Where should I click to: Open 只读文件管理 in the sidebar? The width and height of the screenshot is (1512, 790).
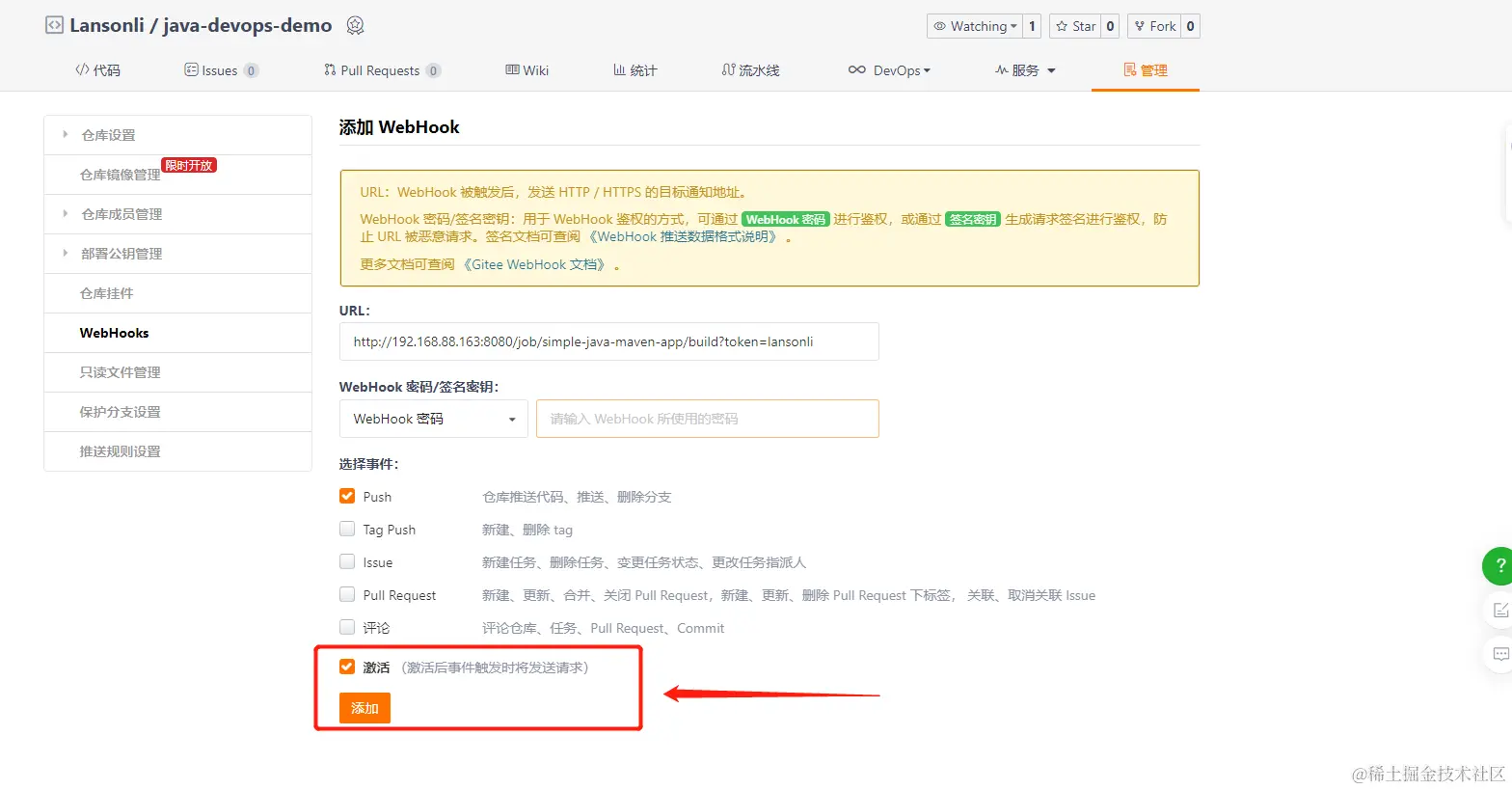[x=178, y=372]
